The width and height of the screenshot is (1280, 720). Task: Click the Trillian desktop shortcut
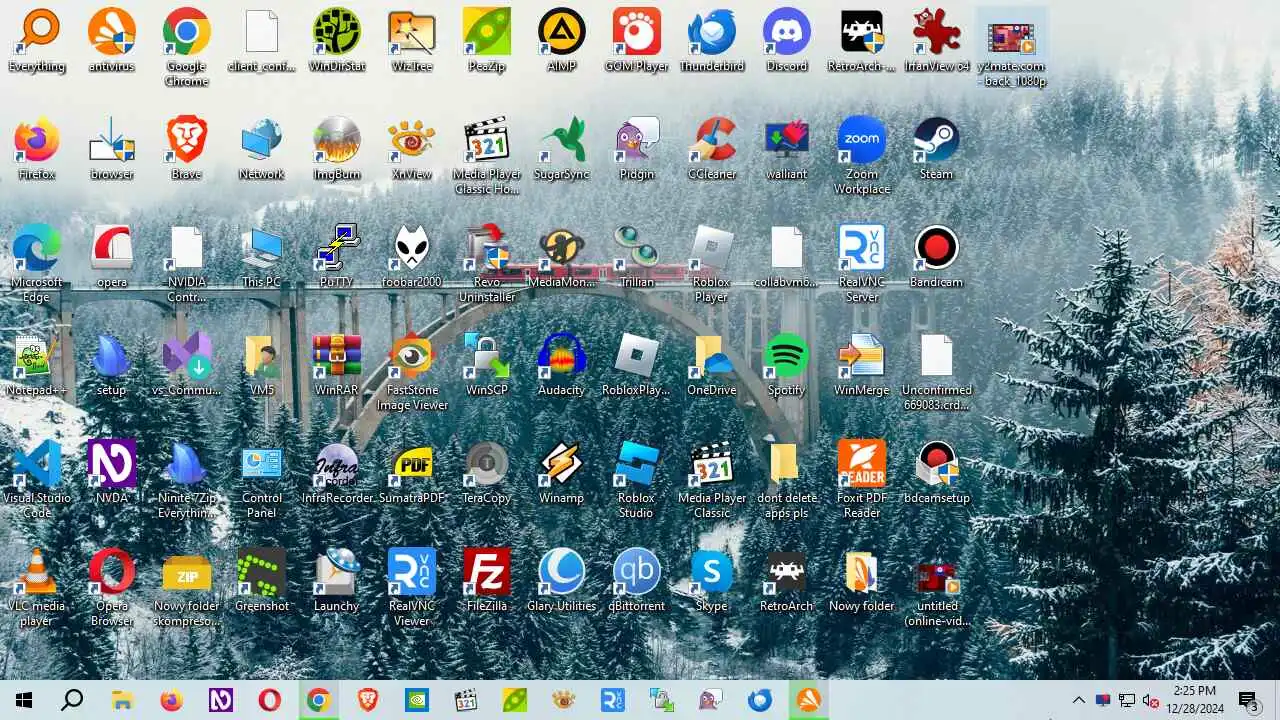click(x=637, y=256)
